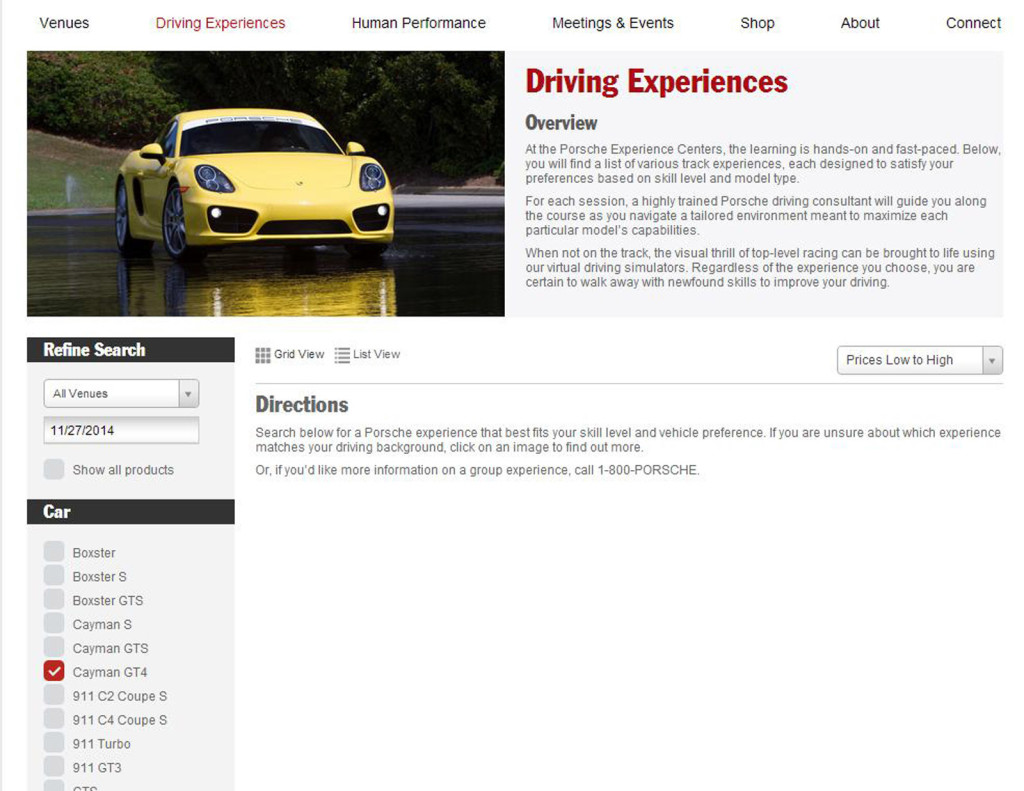Open the Shop menu
Viewport: 1024px width, 791px height.
[x=757, y=23]
